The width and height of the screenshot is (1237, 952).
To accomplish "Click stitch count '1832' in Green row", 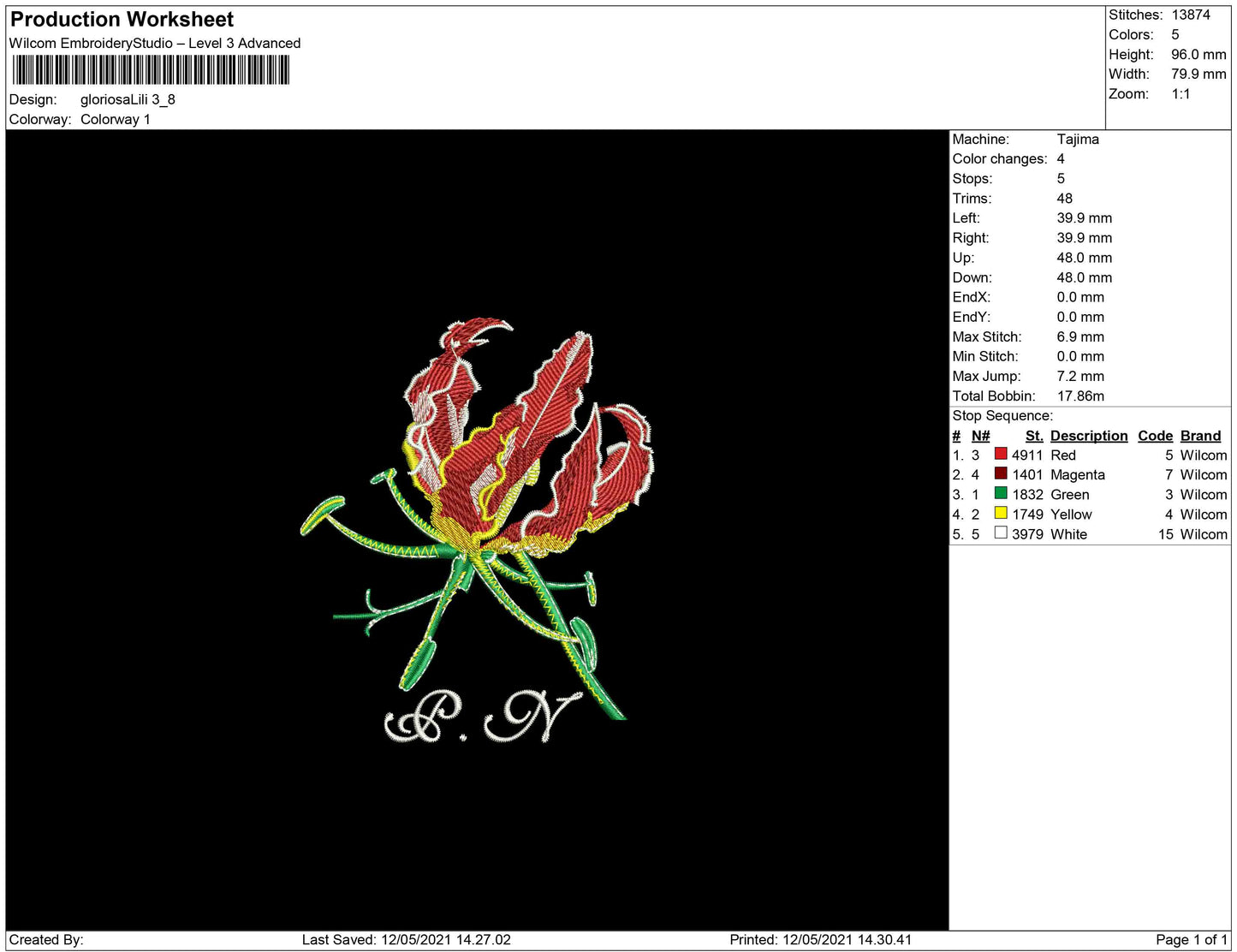I will coord(1027,494).
